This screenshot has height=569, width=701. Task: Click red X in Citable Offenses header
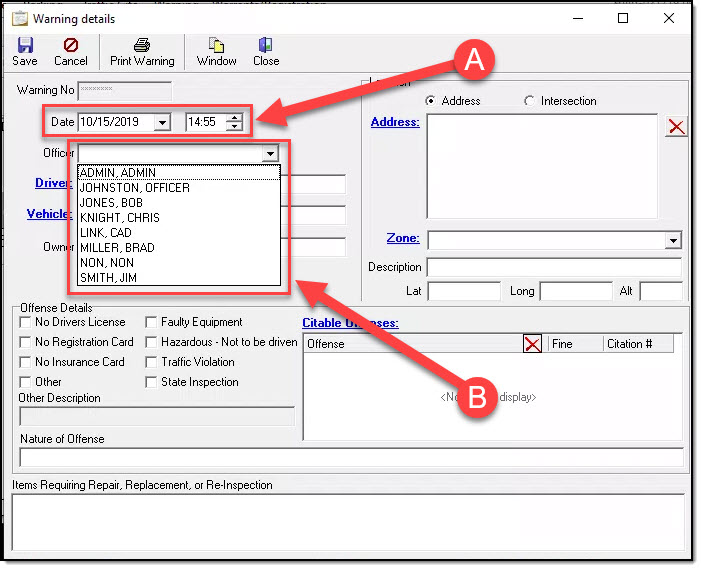point(533,344)
